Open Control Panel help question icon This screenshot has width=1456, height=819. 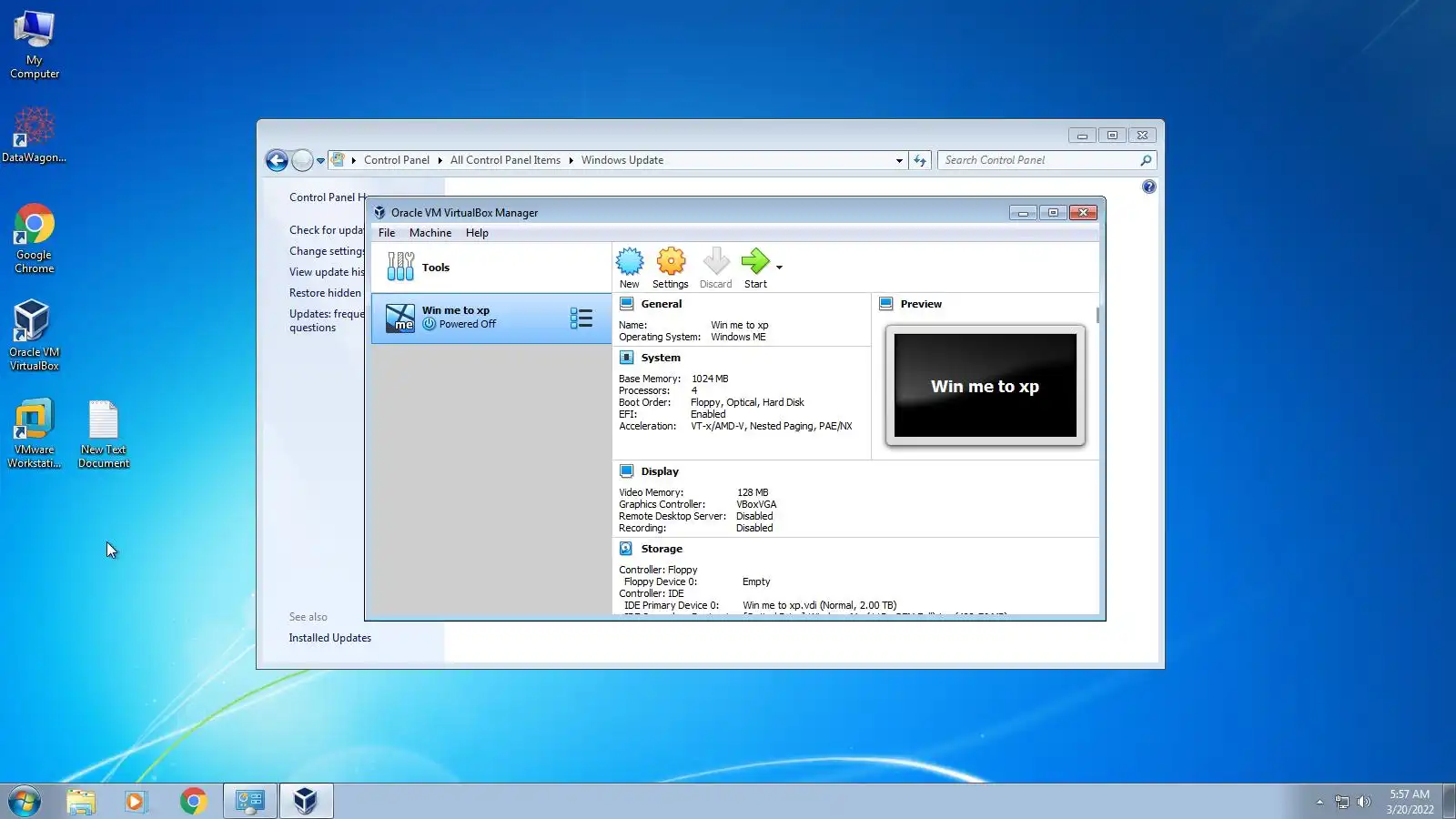point(1149,187)
